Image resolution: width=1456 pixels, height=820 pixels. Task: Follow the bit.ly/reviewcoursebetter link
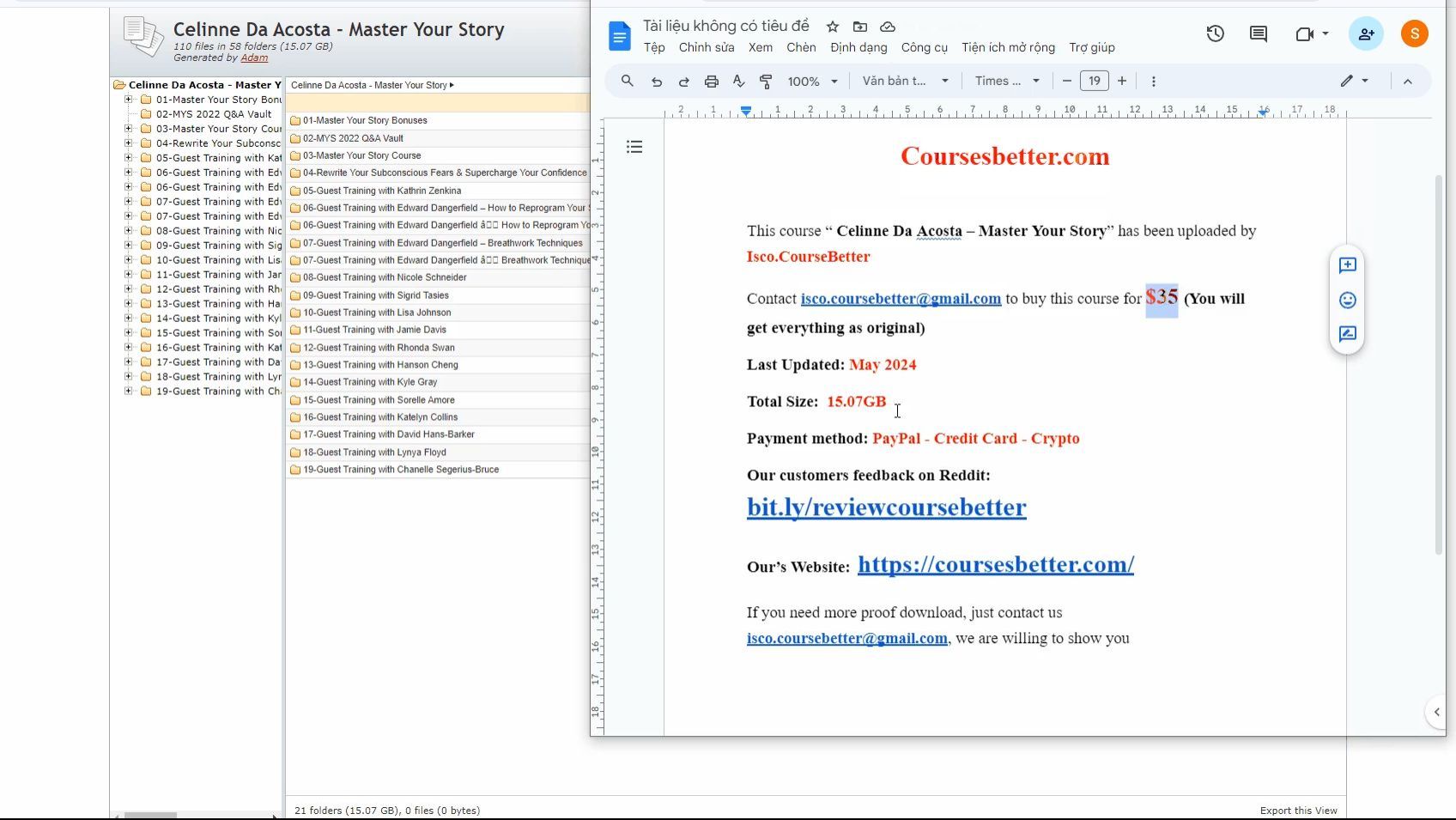(x=886, y=507)
